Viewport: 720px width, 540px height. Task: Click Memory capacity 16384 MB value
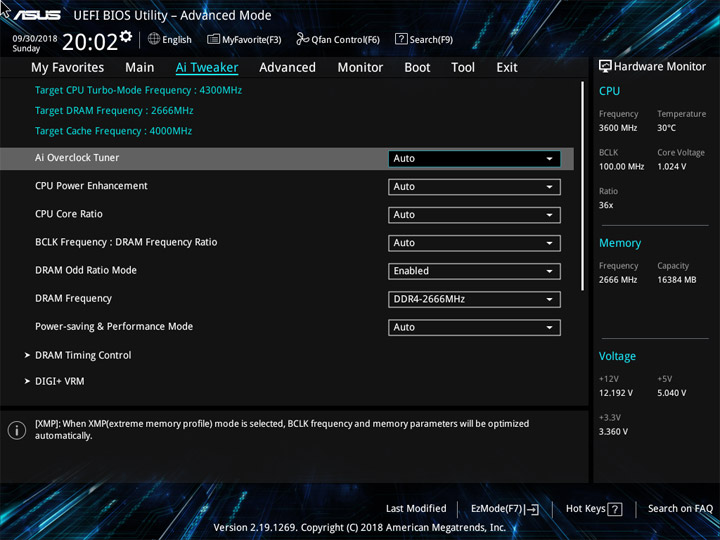[x=676, y=280]
